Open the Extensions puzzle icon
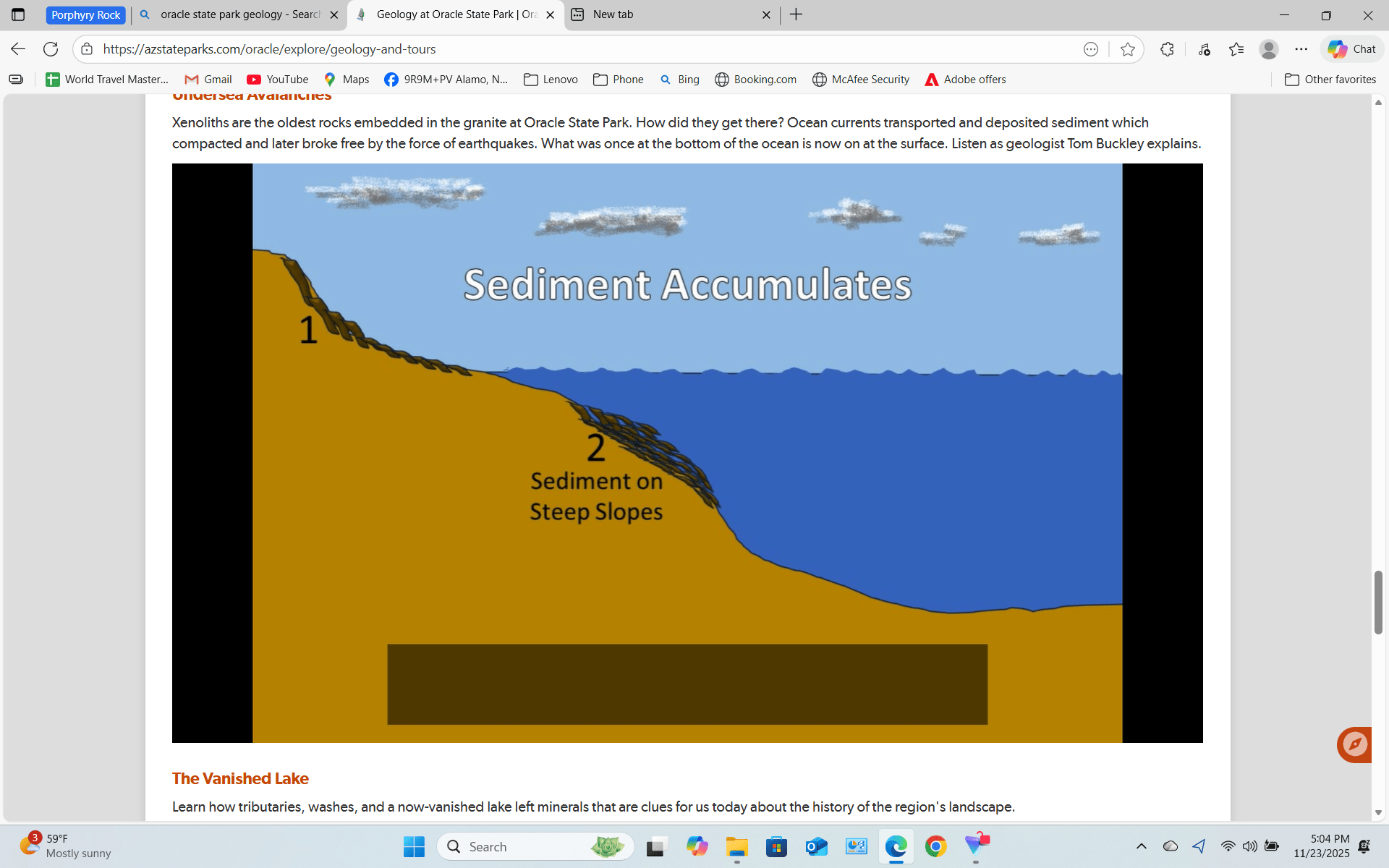 (x=1167, y=49)
